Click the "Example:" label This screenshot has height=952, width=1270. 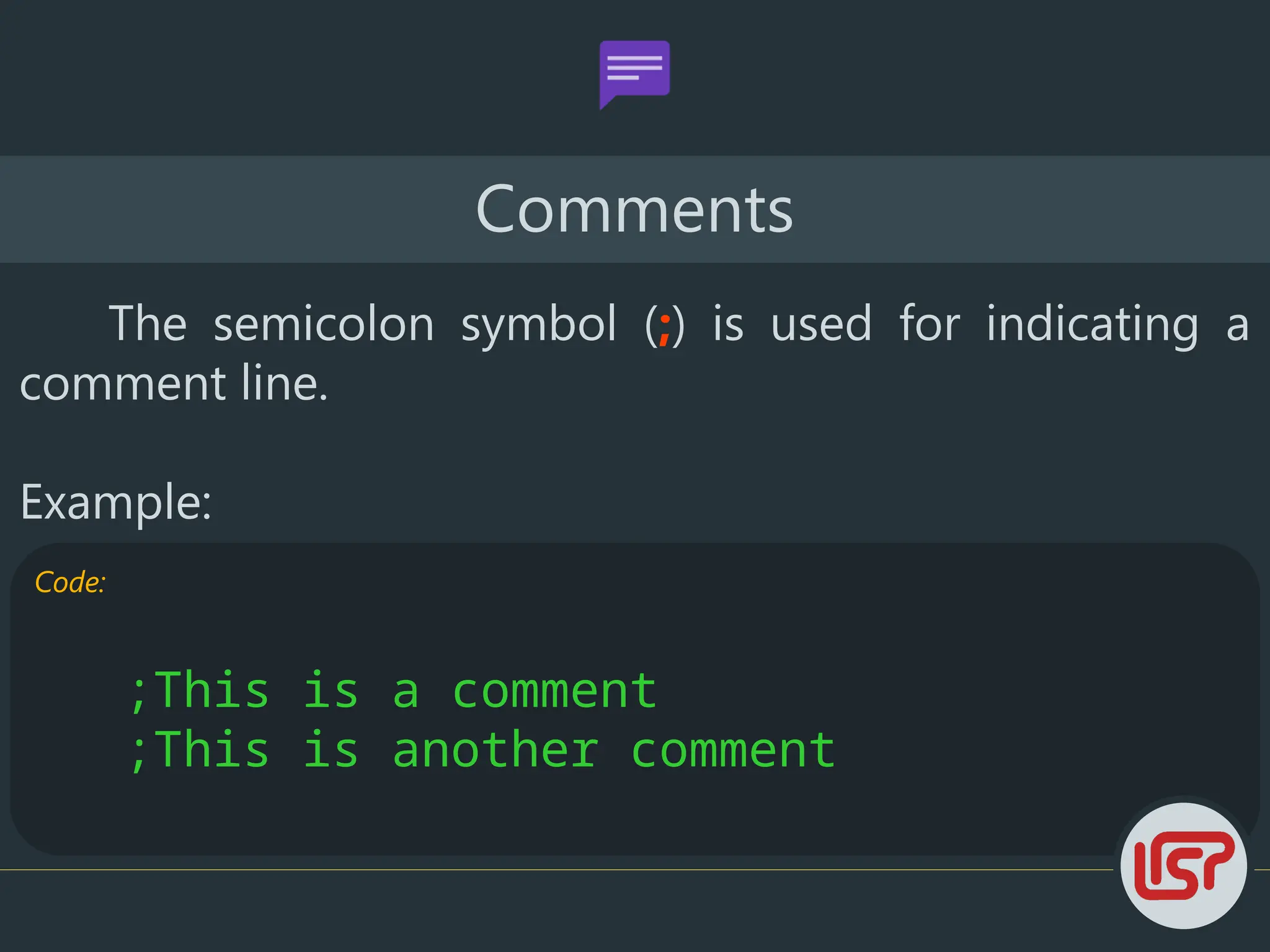click(x=116, y=502)
